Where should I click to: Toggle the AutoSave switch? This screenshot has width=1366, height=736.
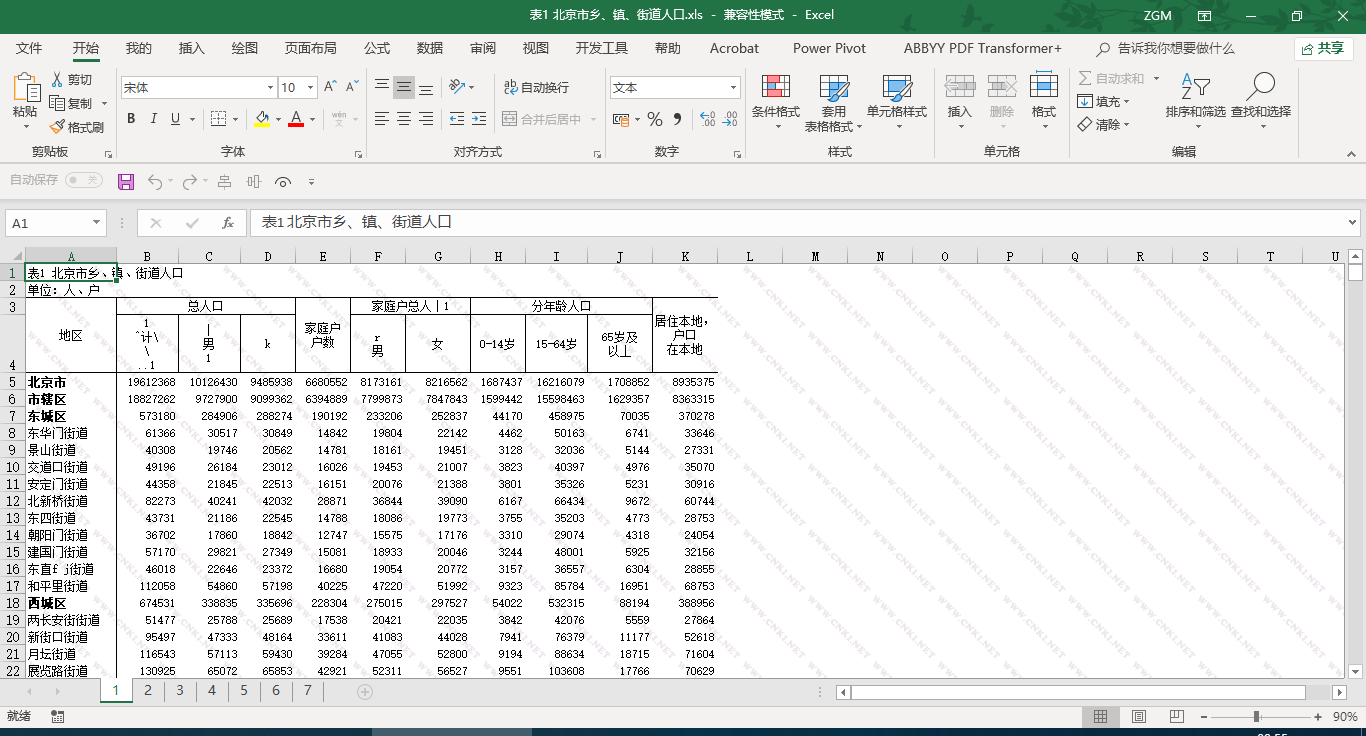click(83, 180)
